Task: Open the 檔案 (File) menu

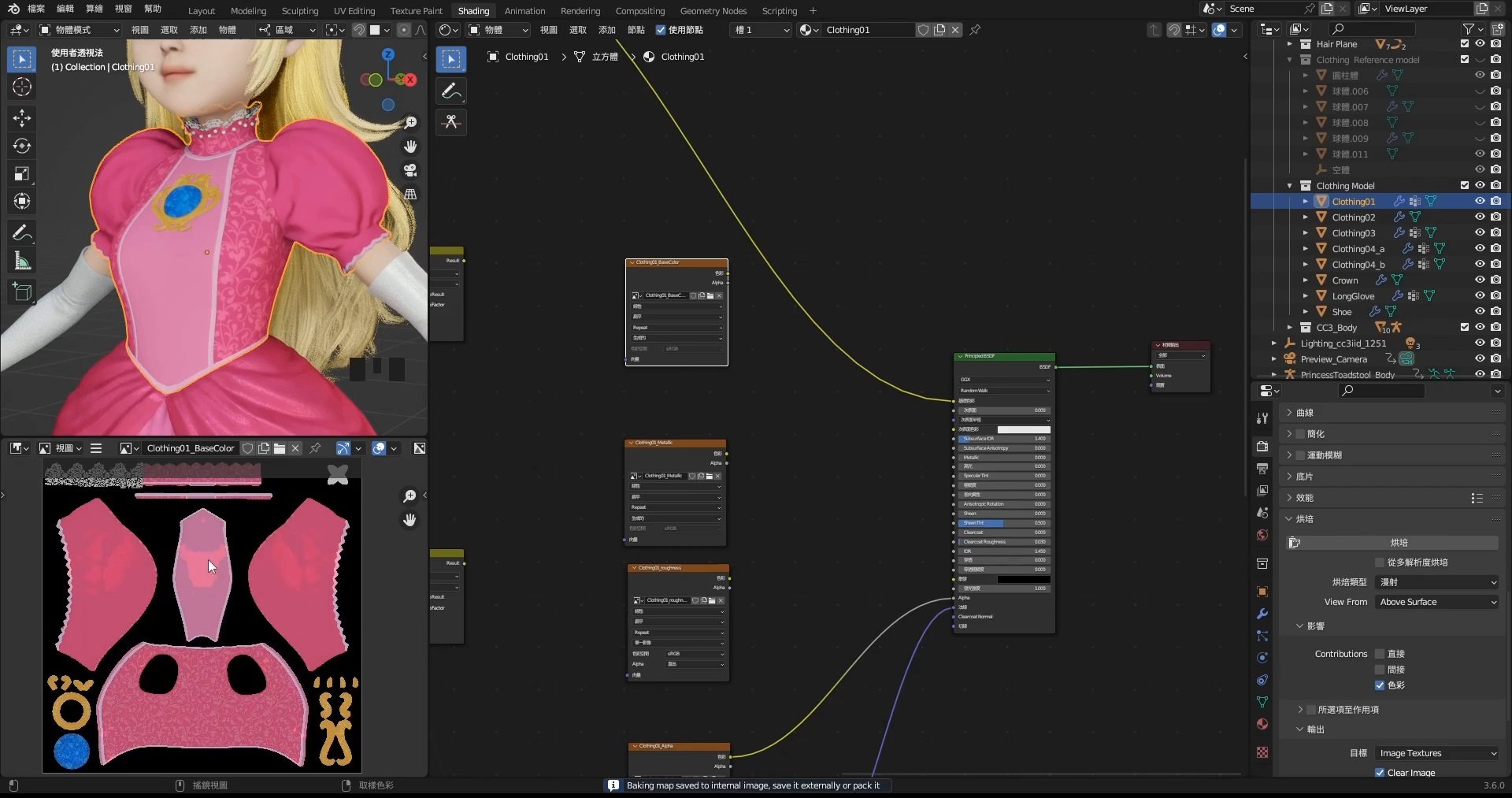Action: [x=36, y=9]
